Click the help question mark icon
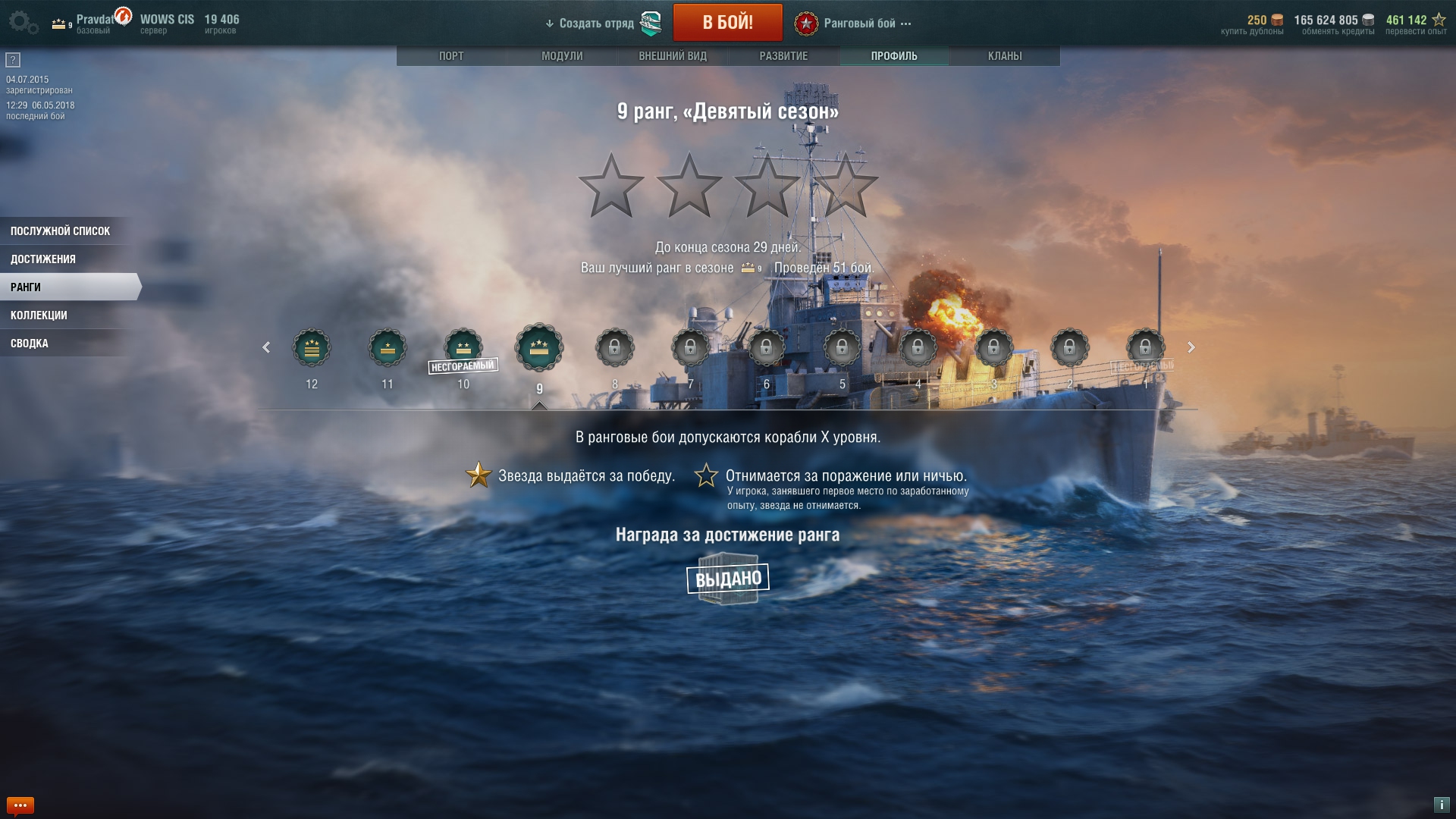The image size is (1456, 819). pos(13,60)
